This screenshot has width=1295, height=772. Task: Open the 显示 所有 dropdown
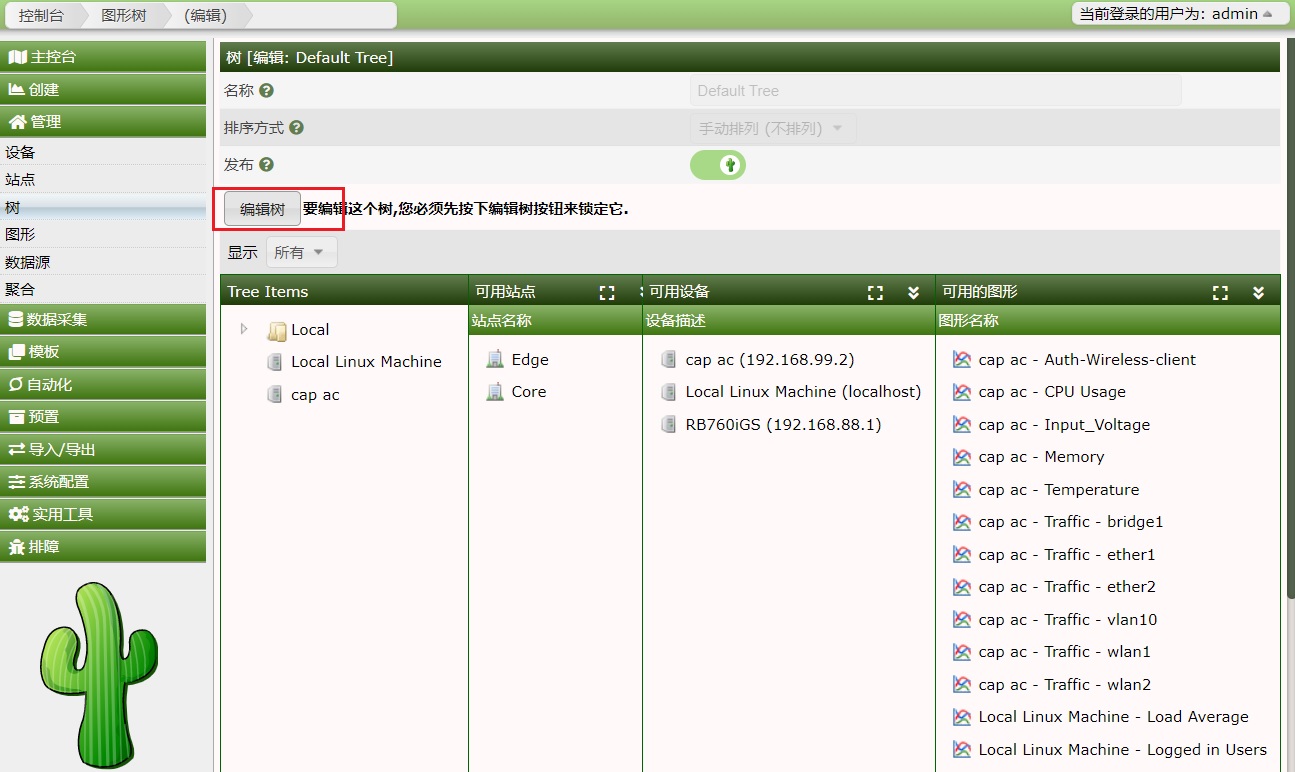click(301, 253)
